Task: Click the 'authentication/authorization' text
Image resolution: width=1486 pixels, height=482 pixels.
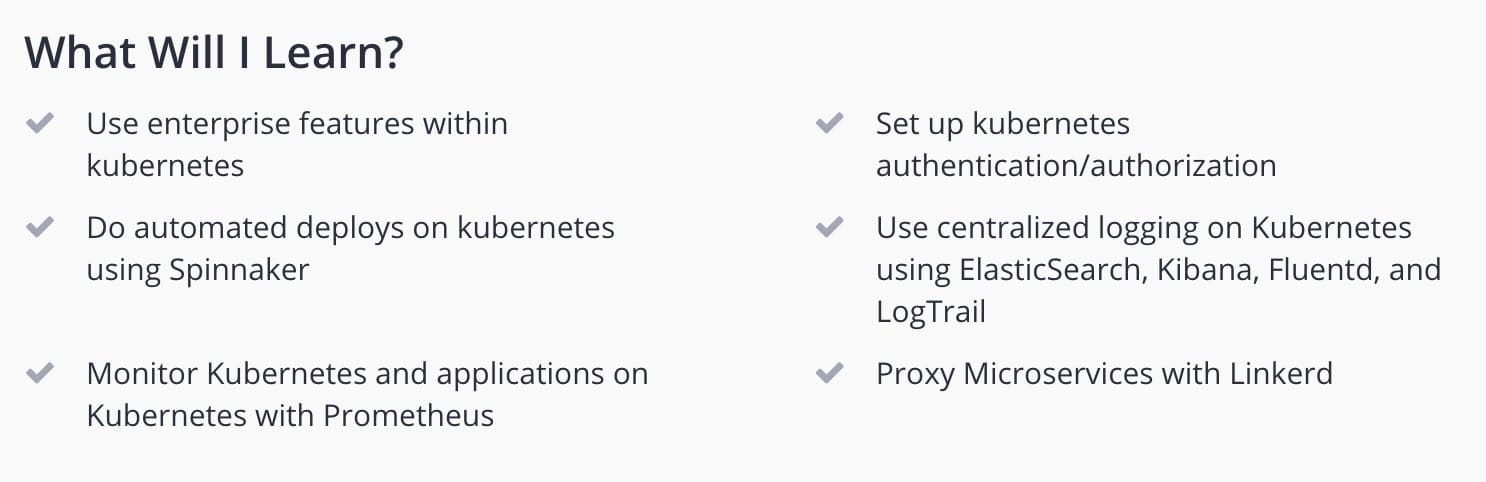Action: click(x=1076, y=166)
